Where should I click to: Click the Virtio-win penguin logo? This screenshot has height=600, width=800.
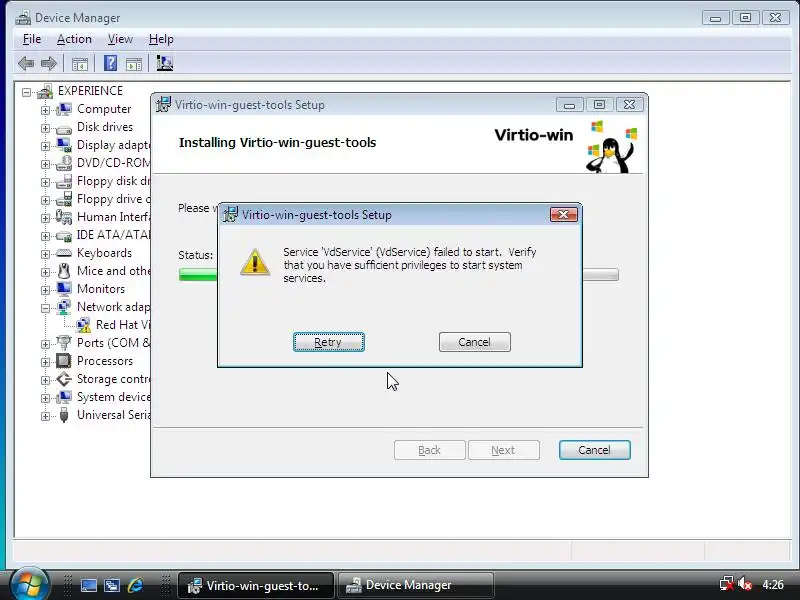click(x=611, y=146)
